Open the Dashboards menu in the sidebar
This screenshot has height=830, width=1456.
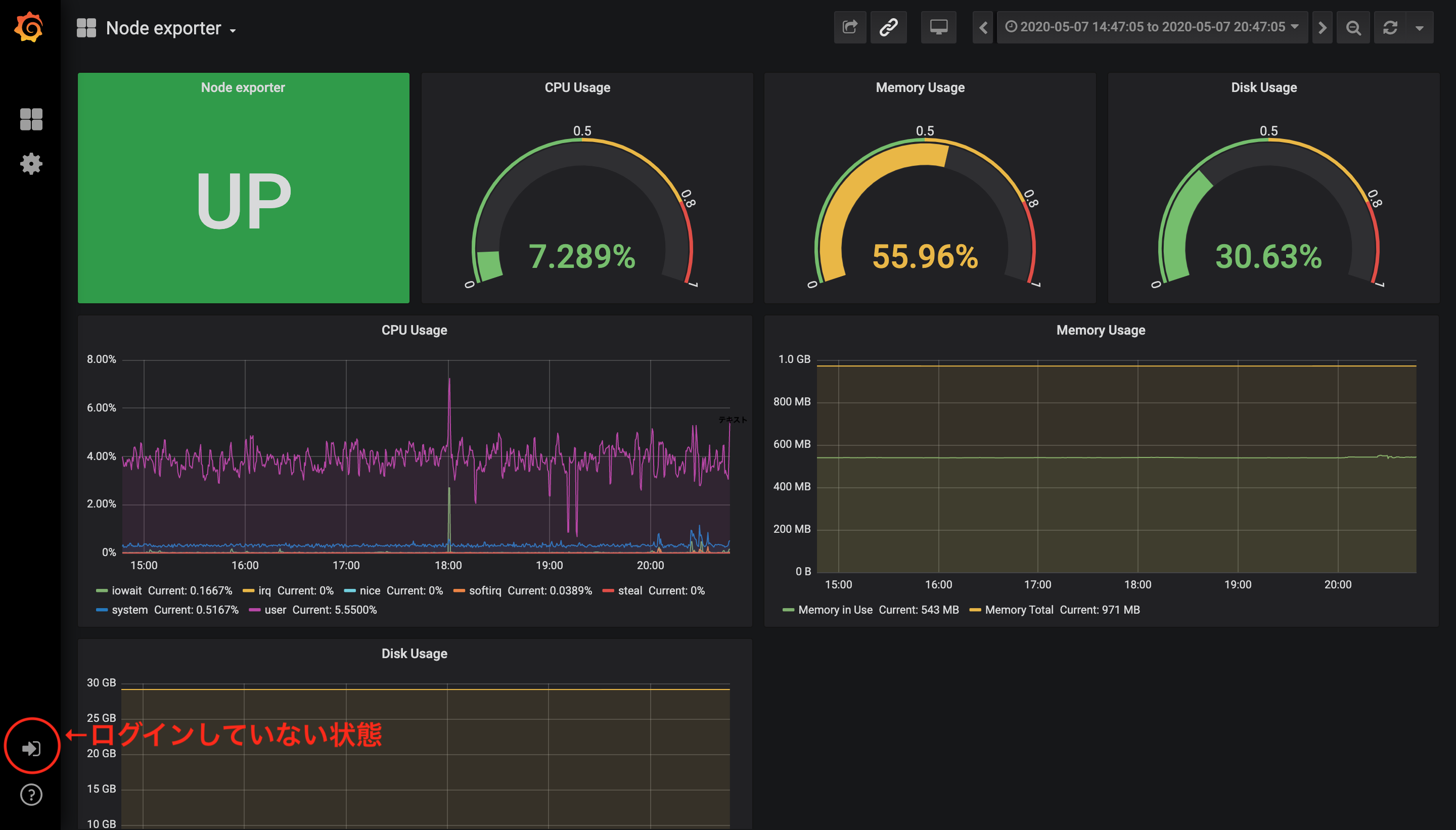(31, 119)
